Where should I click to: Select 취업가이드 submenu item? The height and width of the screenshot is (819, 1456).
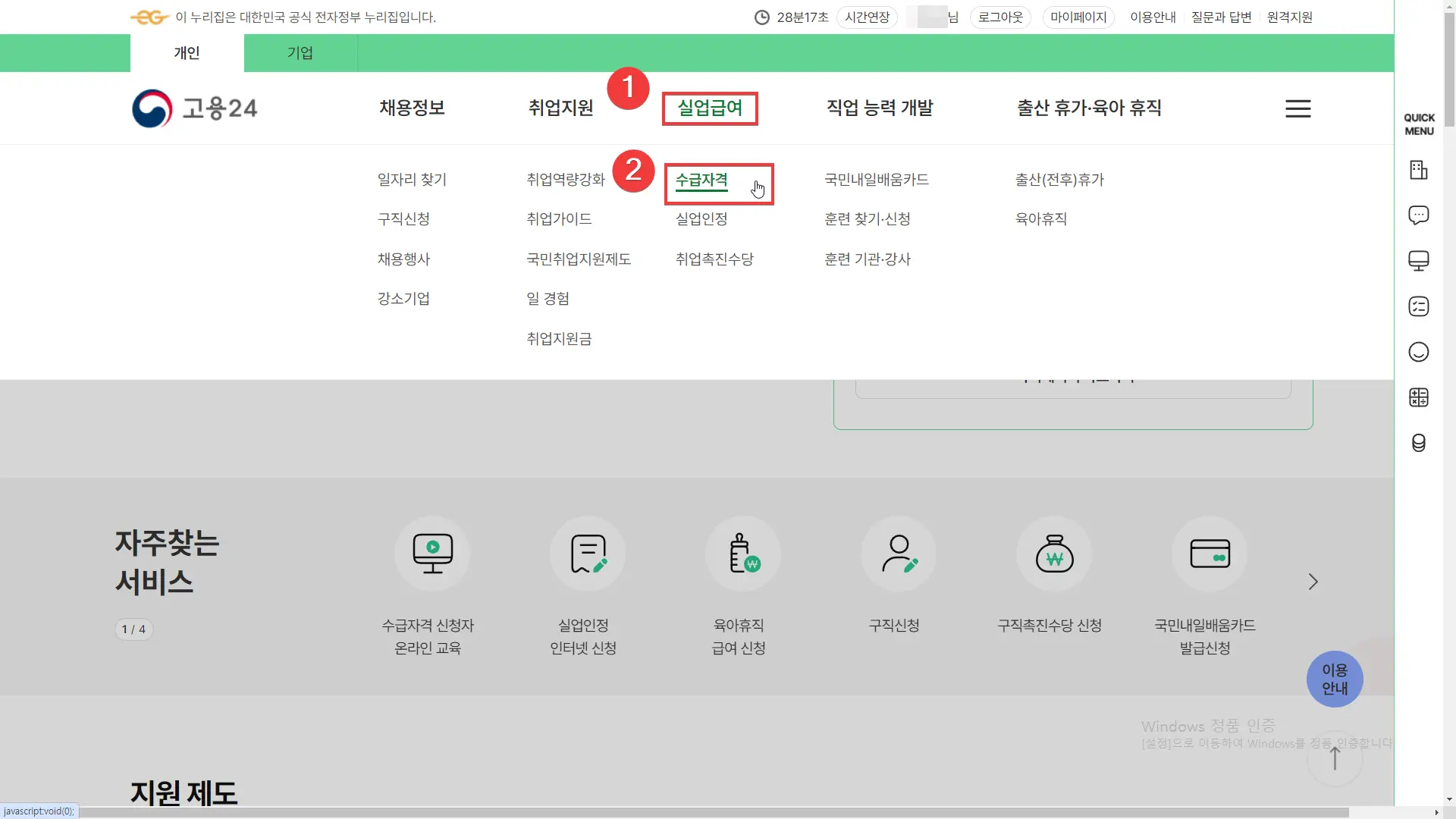coord(559,219)
